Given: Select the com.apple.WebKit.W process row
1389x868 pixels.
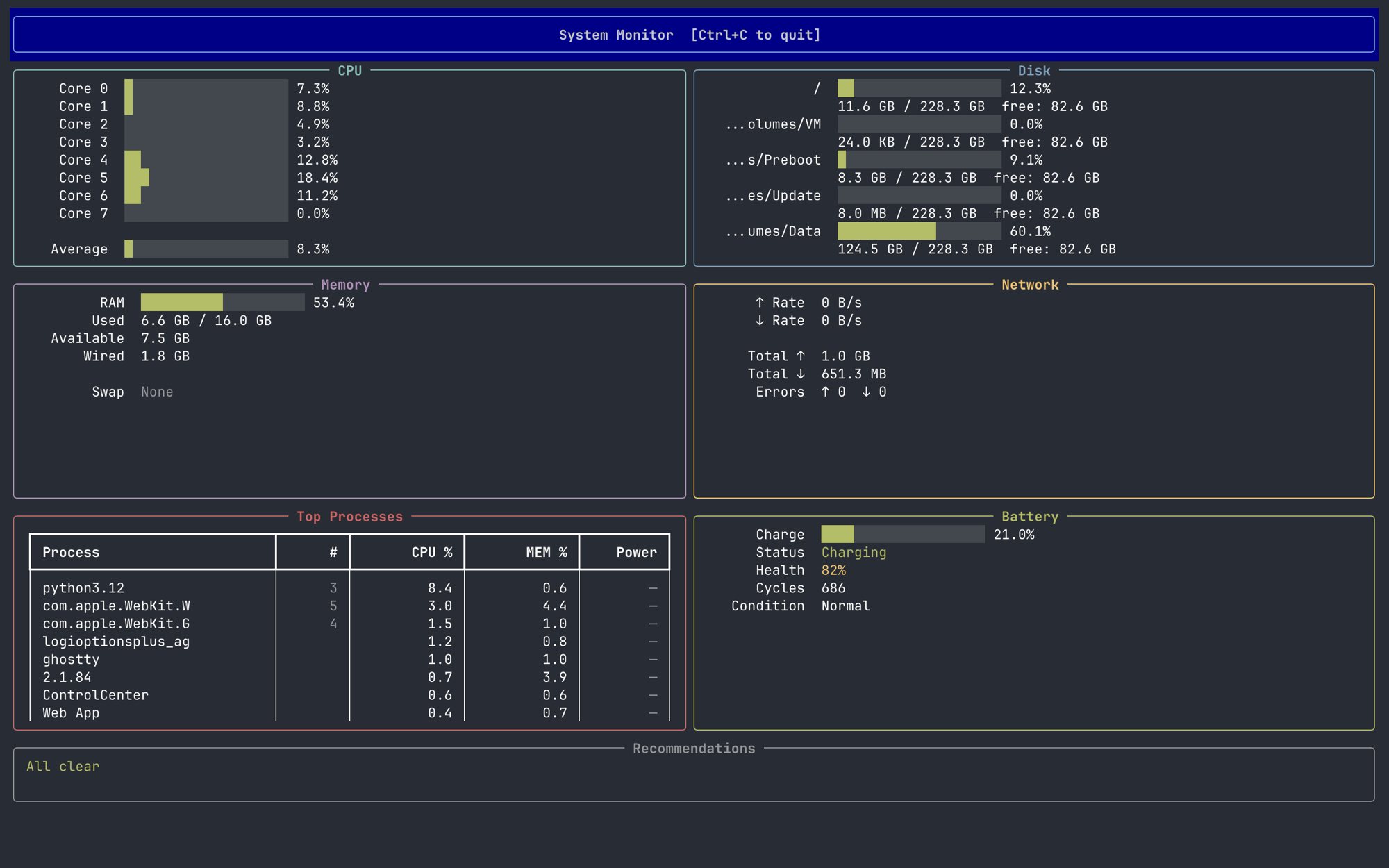Looking at the screenshot, I should (349, 606).
